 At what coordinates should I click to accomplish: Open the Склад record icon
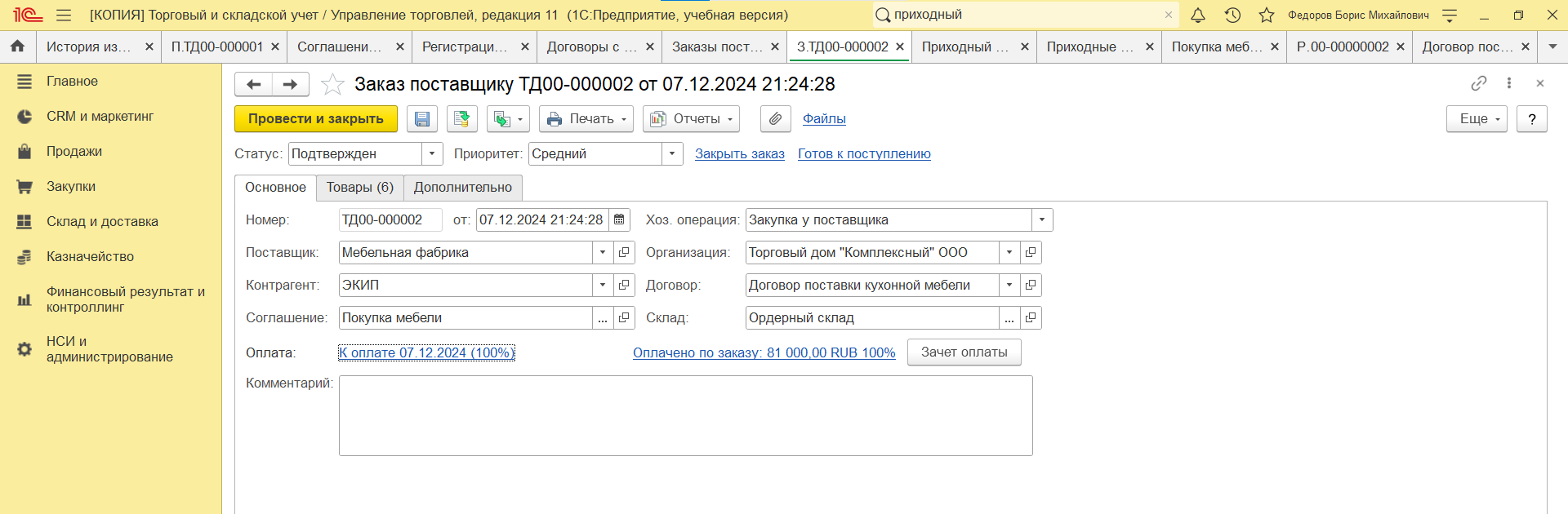pyautogui.click(x=1031, y=317)
